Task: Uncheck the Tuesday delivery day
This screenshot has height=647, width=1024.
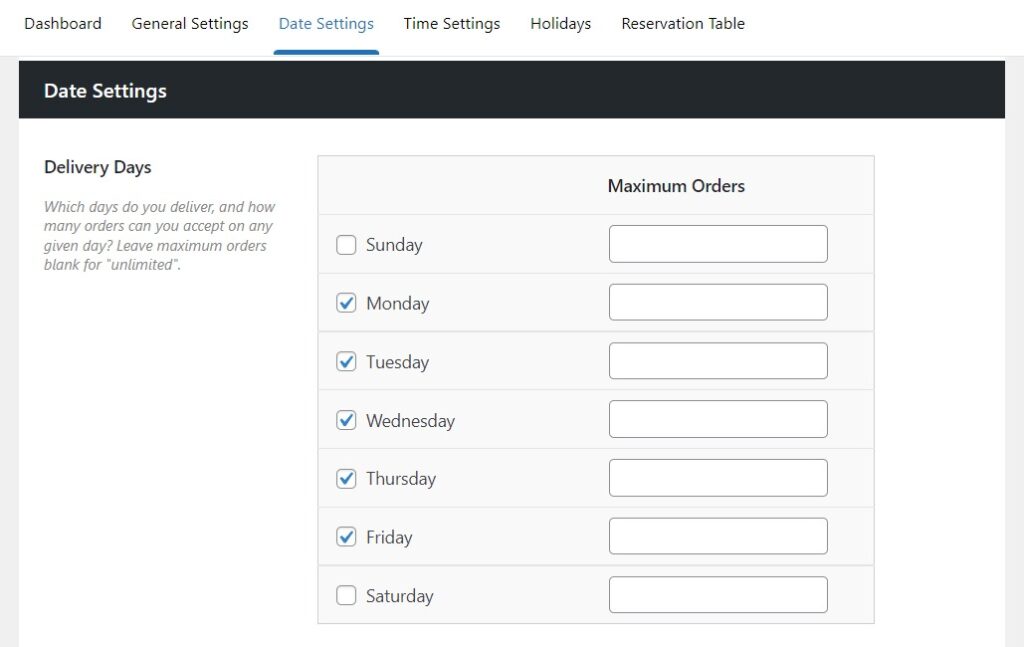Action: (346, 361)
